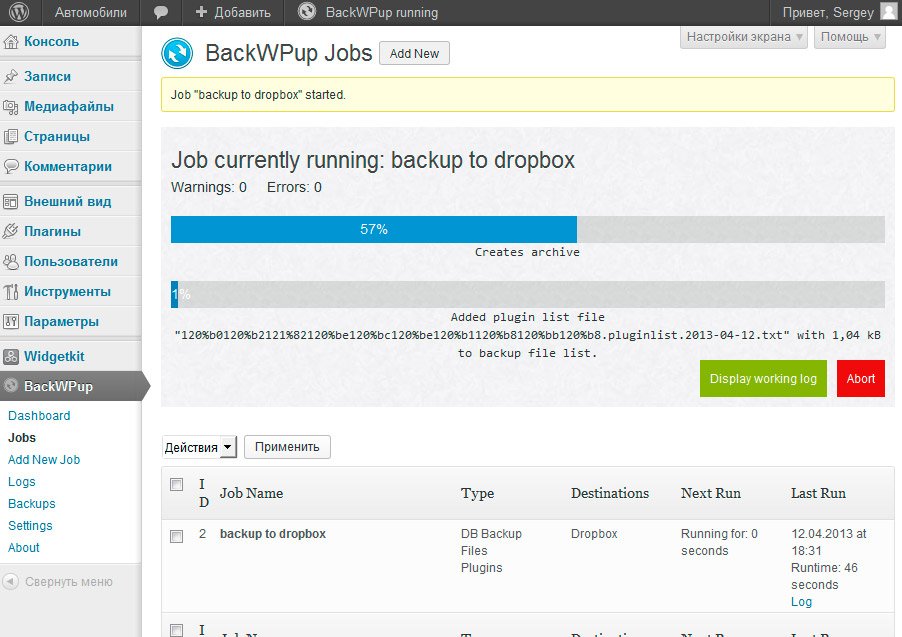
Task: Click the 57% overall progress bar
Action: pyautogui.click(x=528, y=230)
